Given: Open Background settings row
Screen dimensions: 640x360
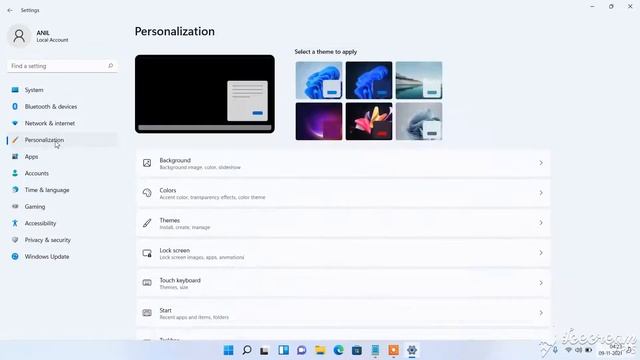Looking at the screenshot, I should [343, 163].
